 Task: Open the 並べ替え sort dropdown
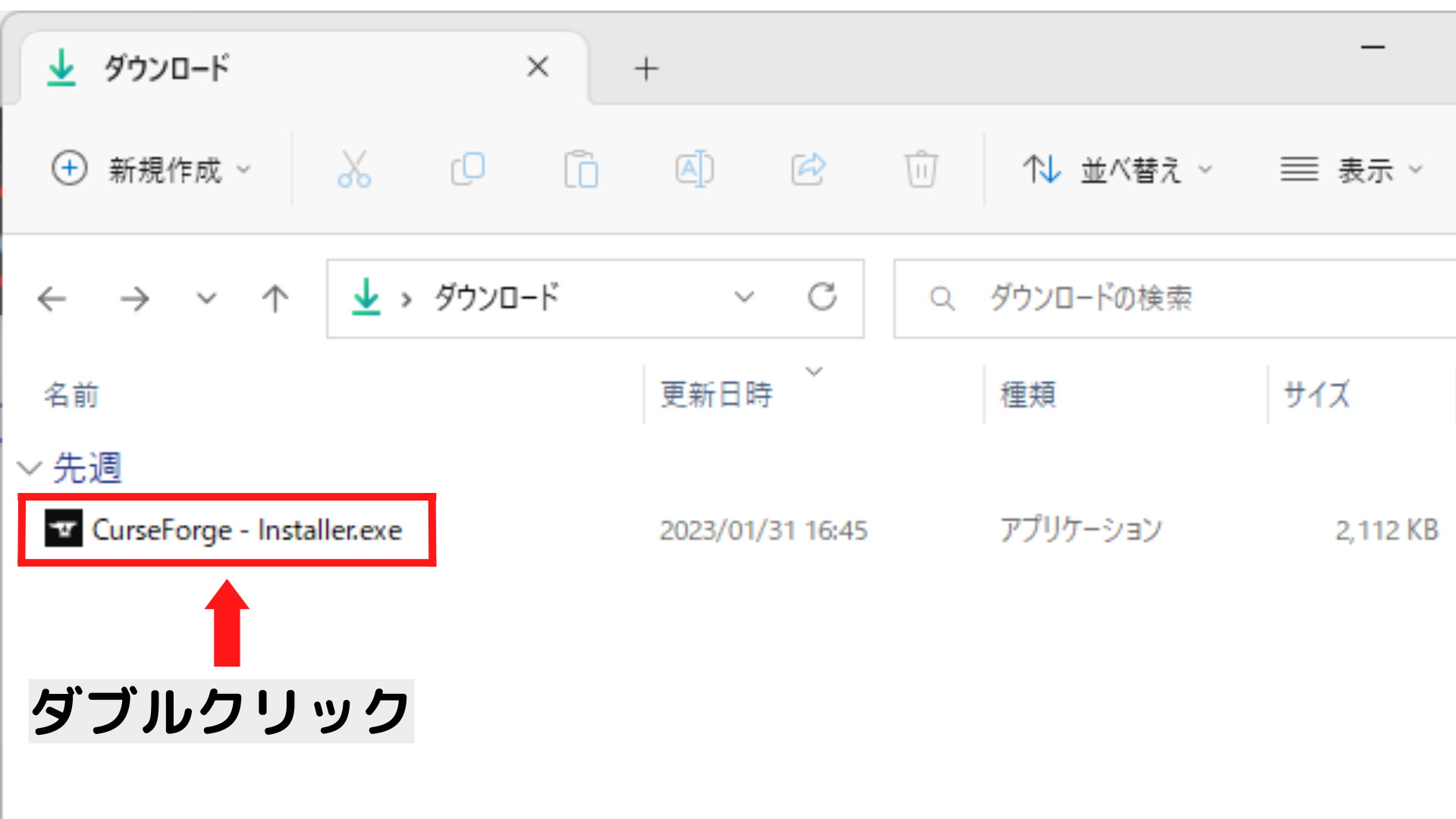1117,169
